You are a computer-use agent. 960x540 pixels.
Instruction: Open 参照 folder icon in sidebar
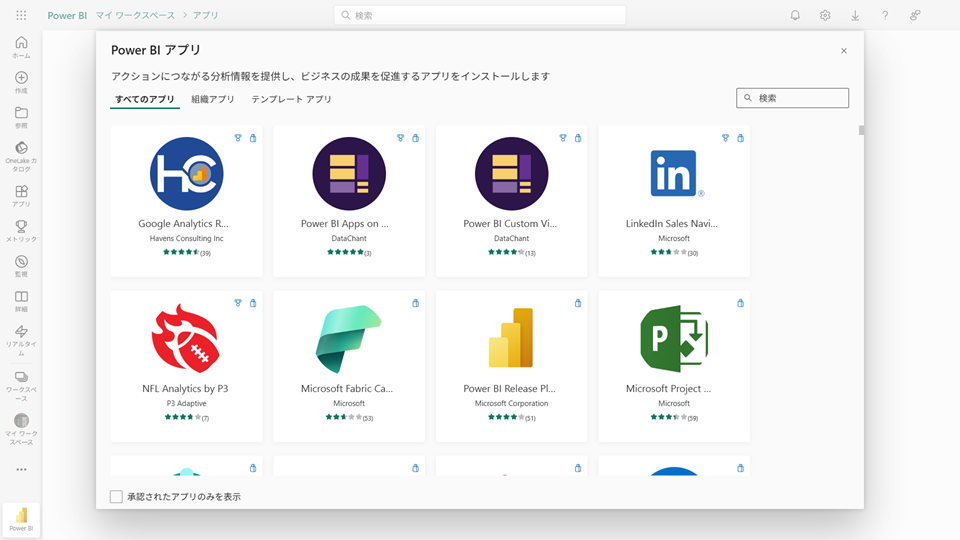(21, 113)
